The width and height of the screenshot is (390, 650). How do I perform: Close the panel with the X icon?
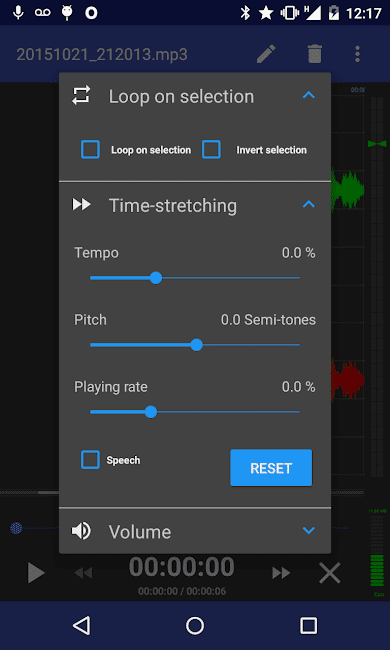(329, 573)
